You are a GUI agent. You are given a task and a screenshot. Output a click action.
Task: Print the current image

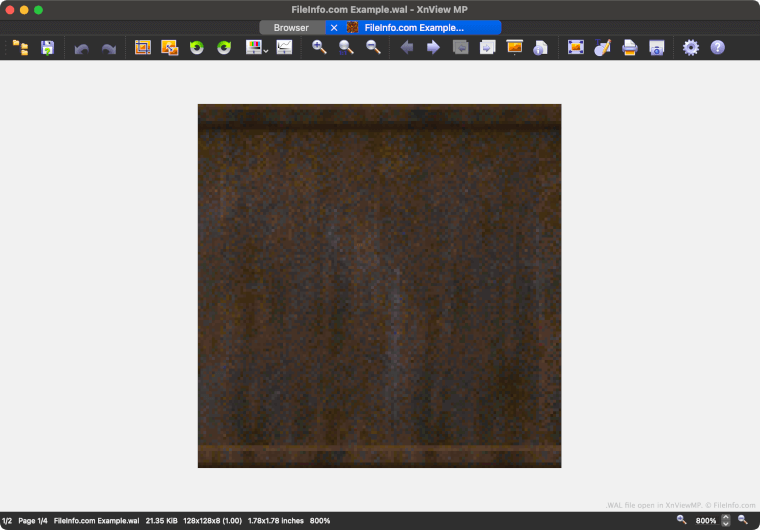pyautogui.click(x=630, y=47)
